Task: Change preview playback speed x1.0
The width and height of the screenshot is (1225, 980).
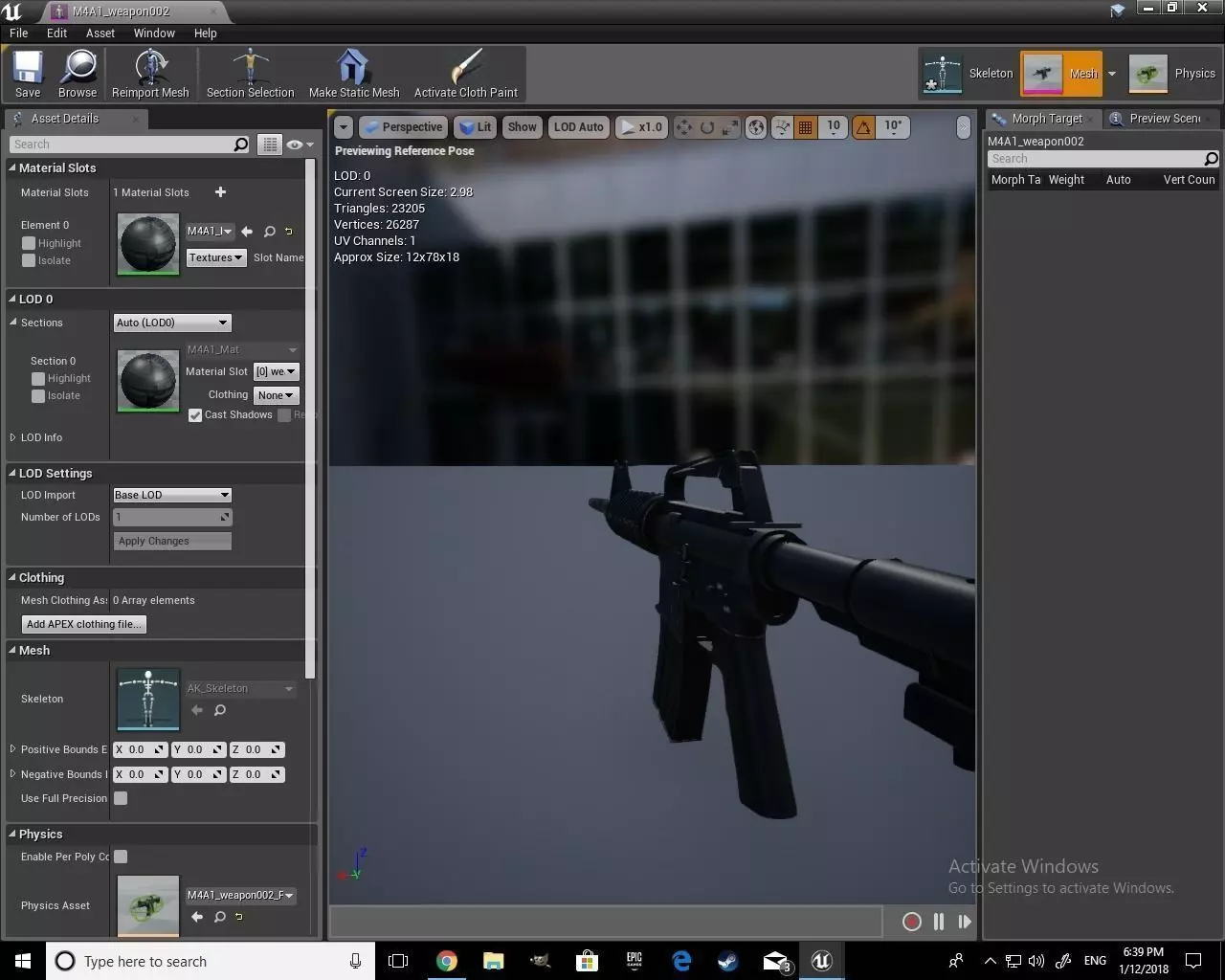Action: 641,126
